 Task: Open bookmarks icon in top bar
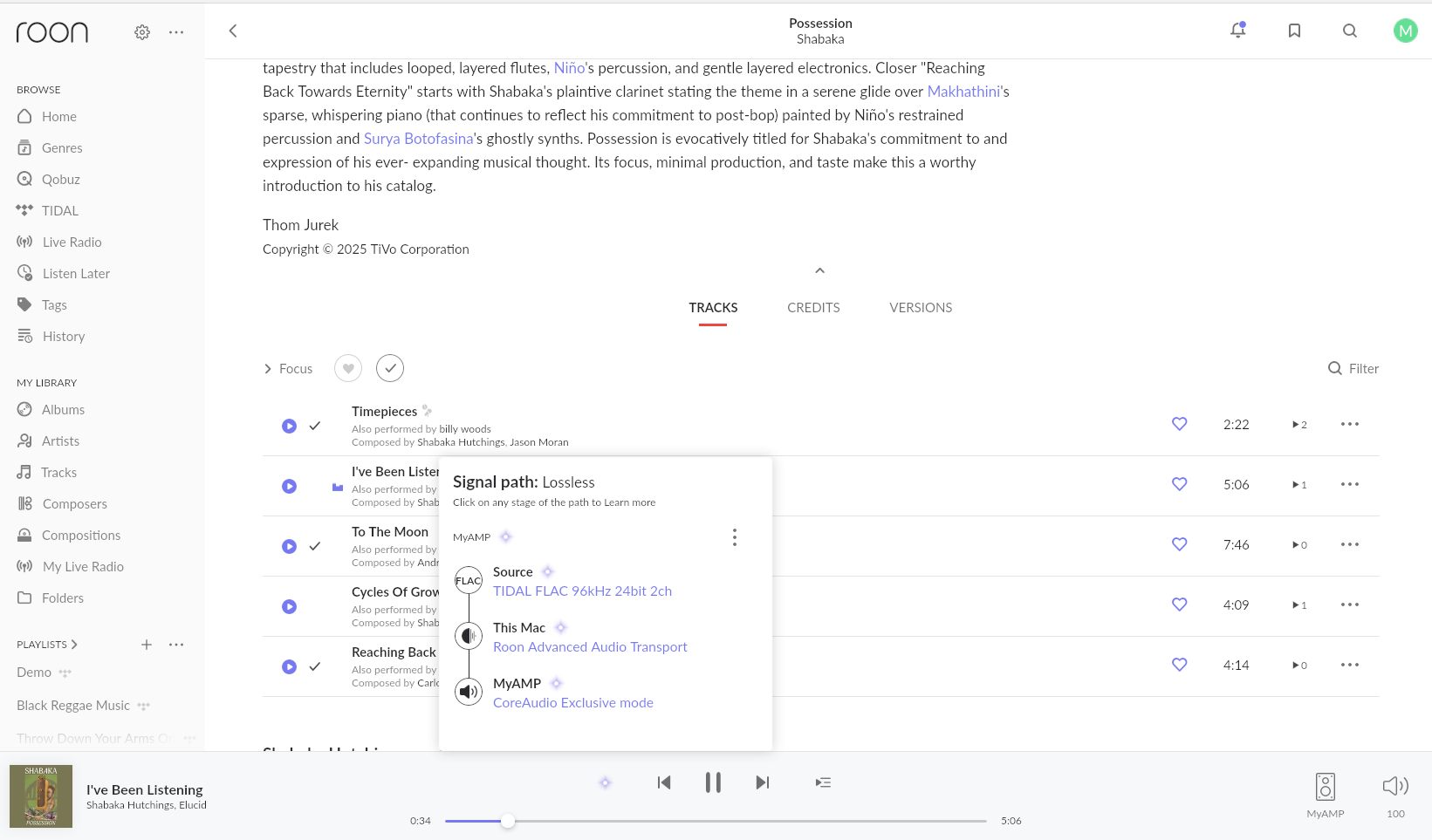coord(1294,31)
